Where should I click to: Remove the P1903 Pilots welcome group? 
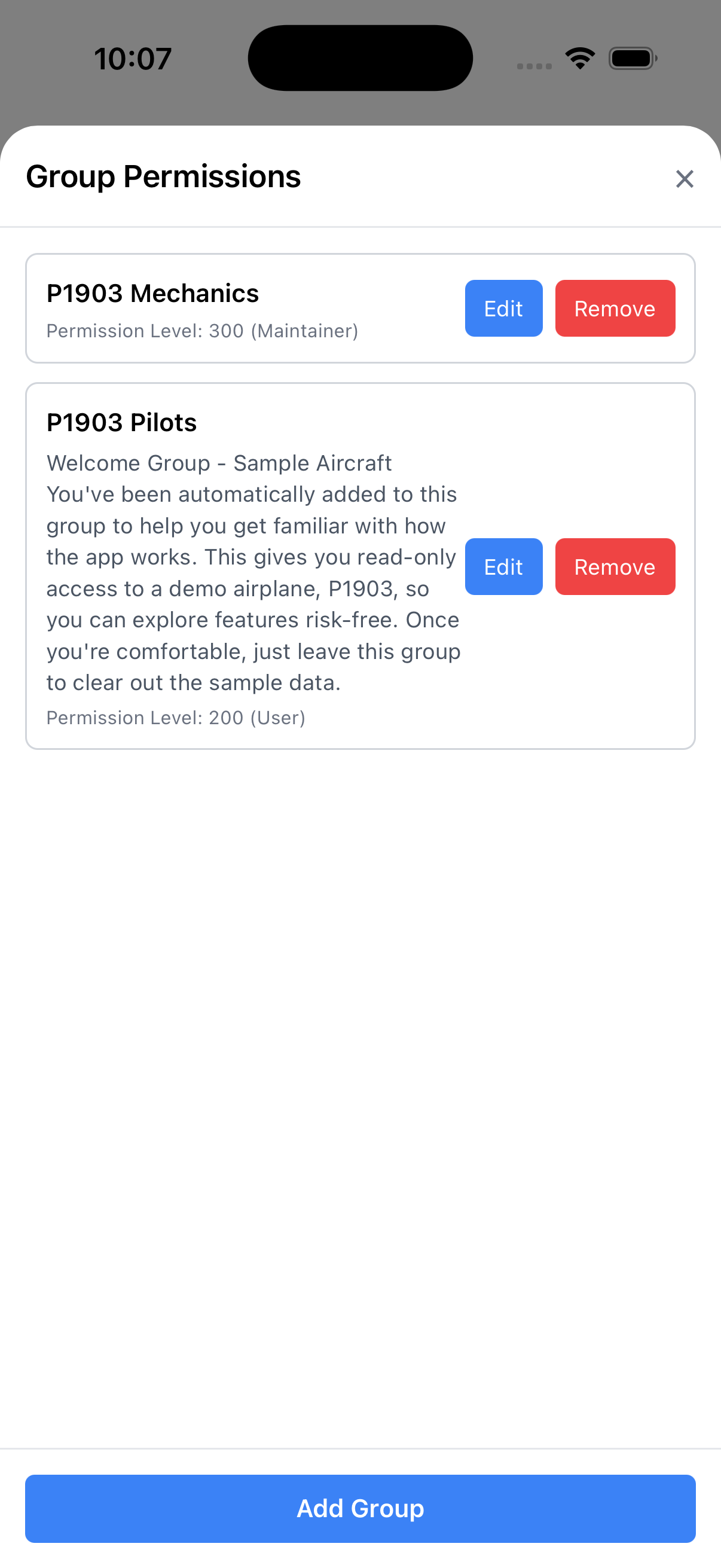click(x=615, y=567)
